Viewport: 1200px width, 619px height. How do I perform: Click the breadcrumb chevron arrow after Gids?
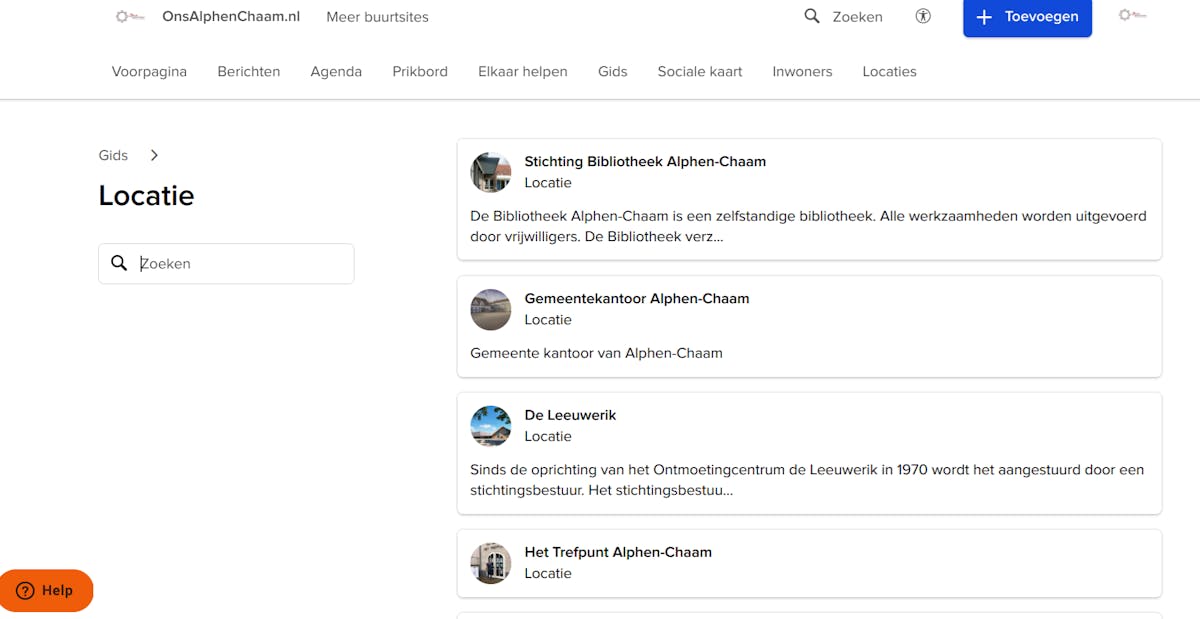154,155
